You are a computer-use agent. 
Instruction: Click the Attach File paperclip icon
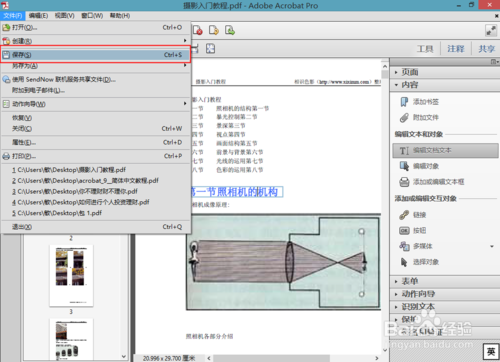pyautogui.click(x=404, y=117)
